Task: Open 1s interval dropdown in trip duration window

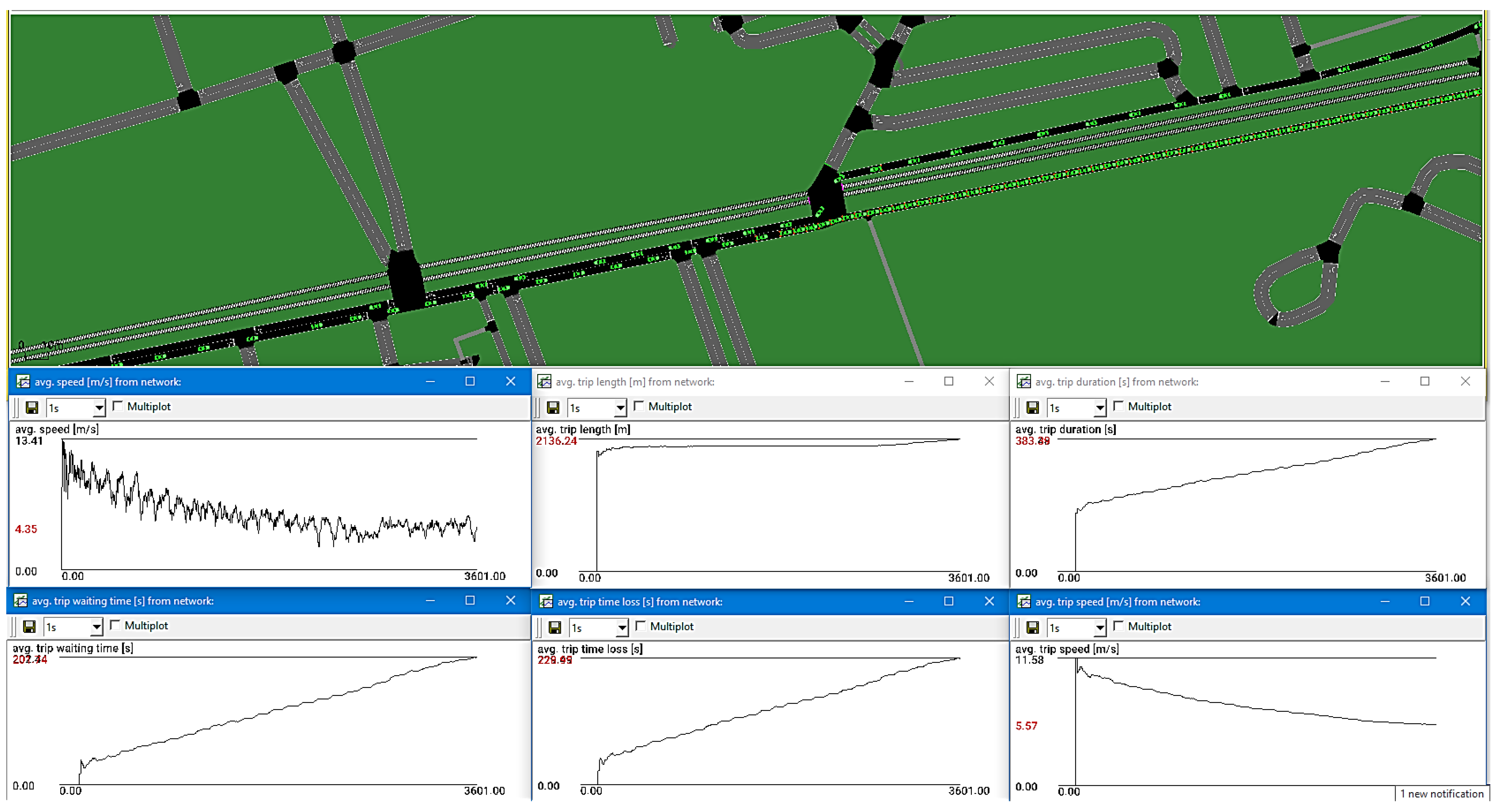Action: coord(1100,408)
